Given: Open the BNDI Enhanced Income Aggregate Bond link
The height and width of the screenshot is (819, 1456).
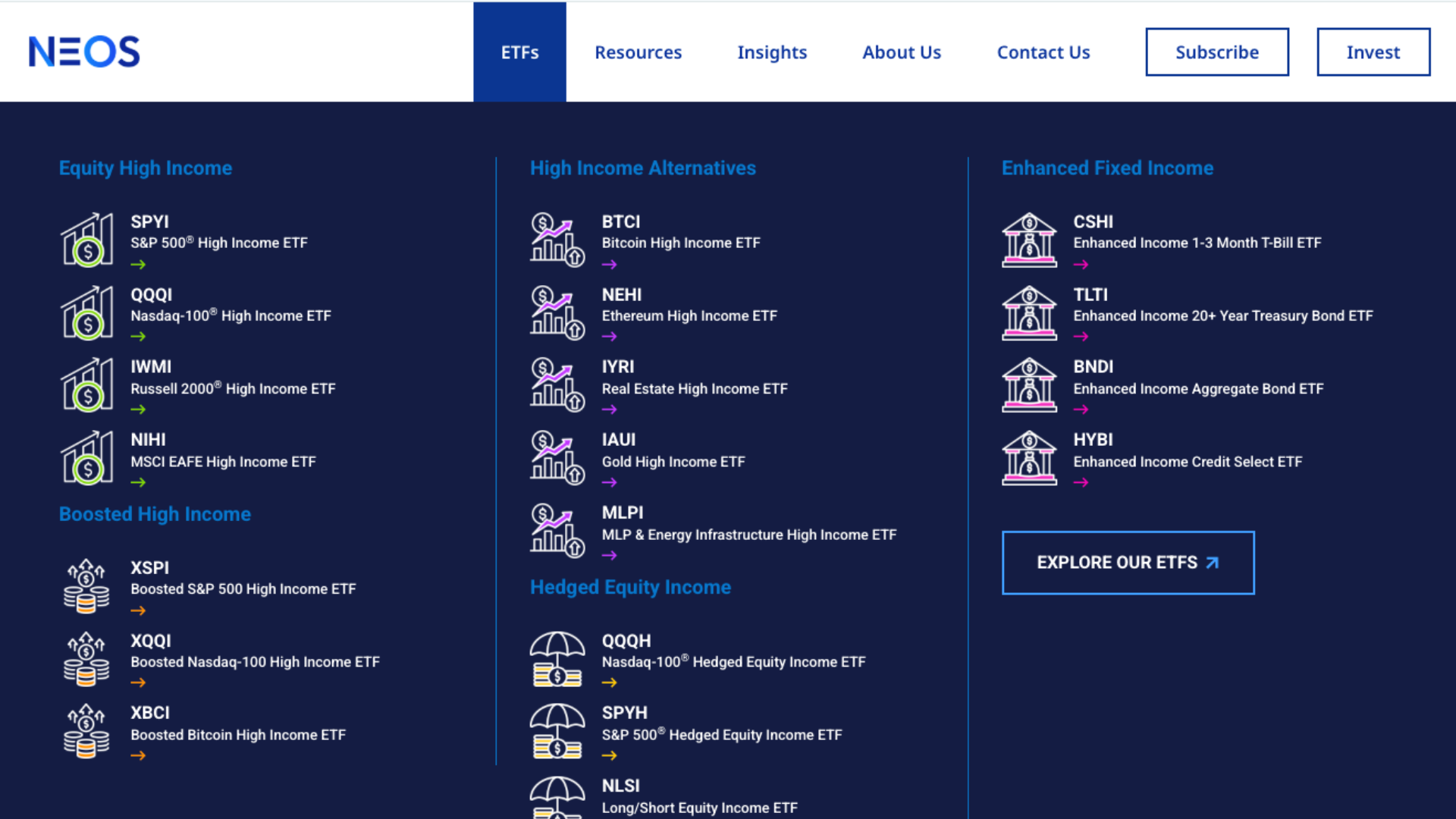Looking at the screenshot, I should click(x=1198, y=378).
